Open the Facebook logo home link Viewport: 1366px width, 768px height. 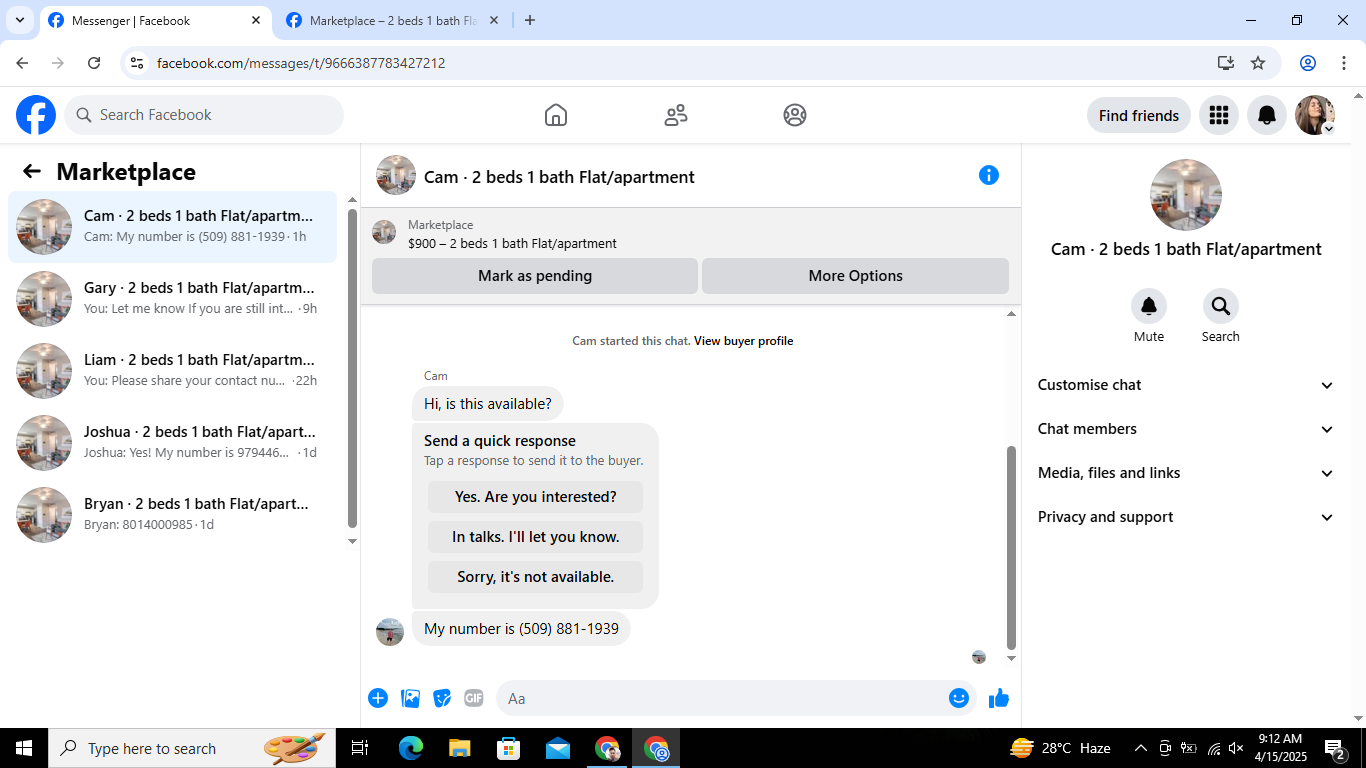(x=36, y=115)
